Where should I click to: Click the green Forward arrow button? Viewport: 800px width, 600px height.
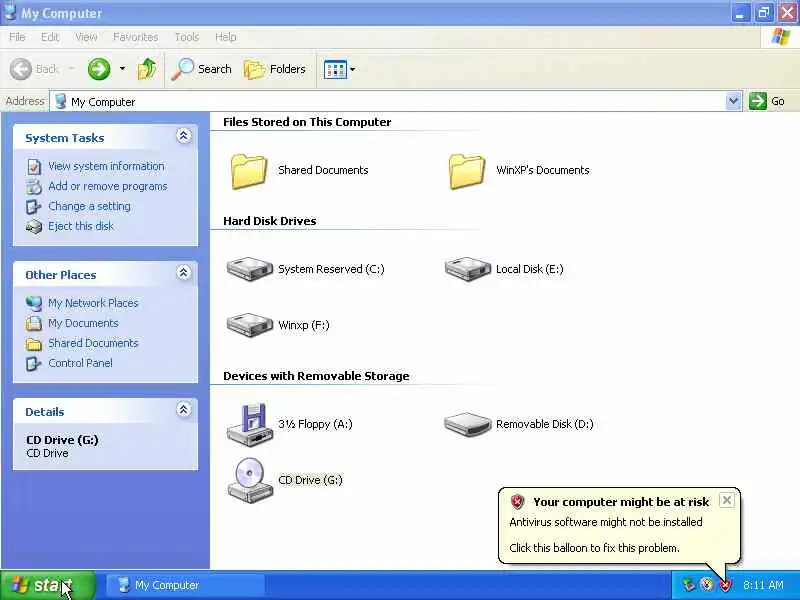[x=99, y=69]
